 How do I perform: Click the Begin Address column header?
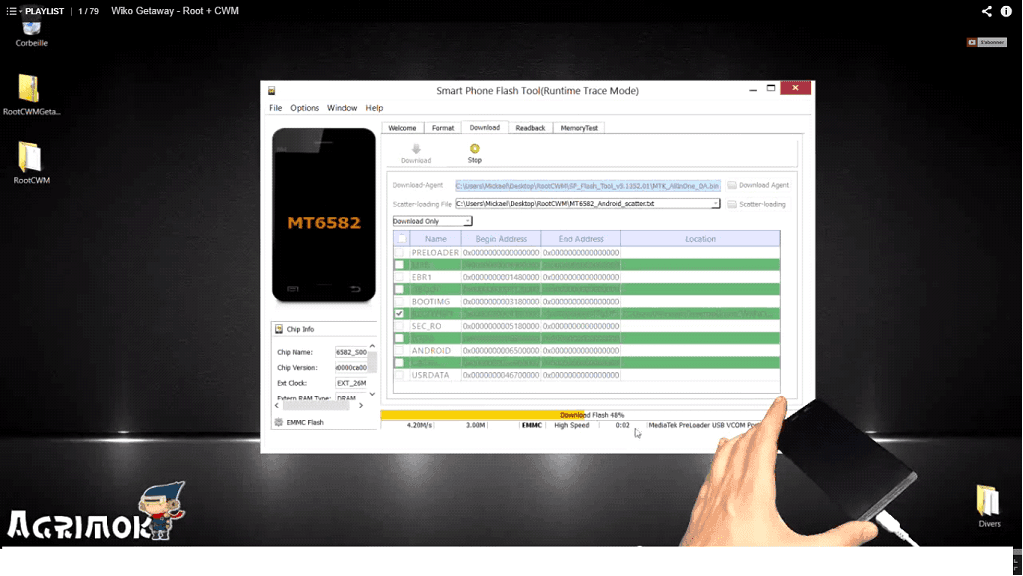tap(501, 239)
